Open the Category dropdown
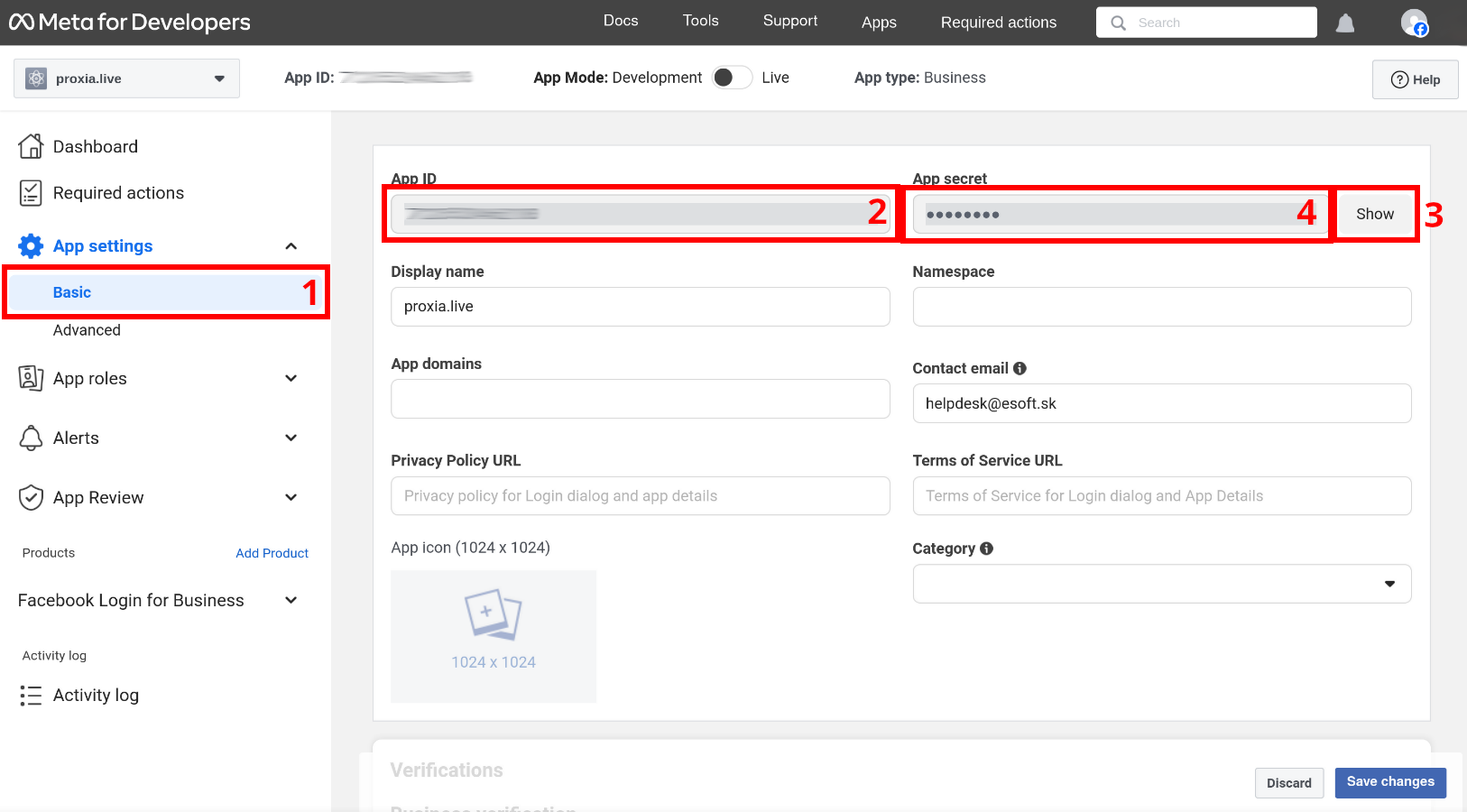This screenshot has width=1467, height=812. (1161, 584)
